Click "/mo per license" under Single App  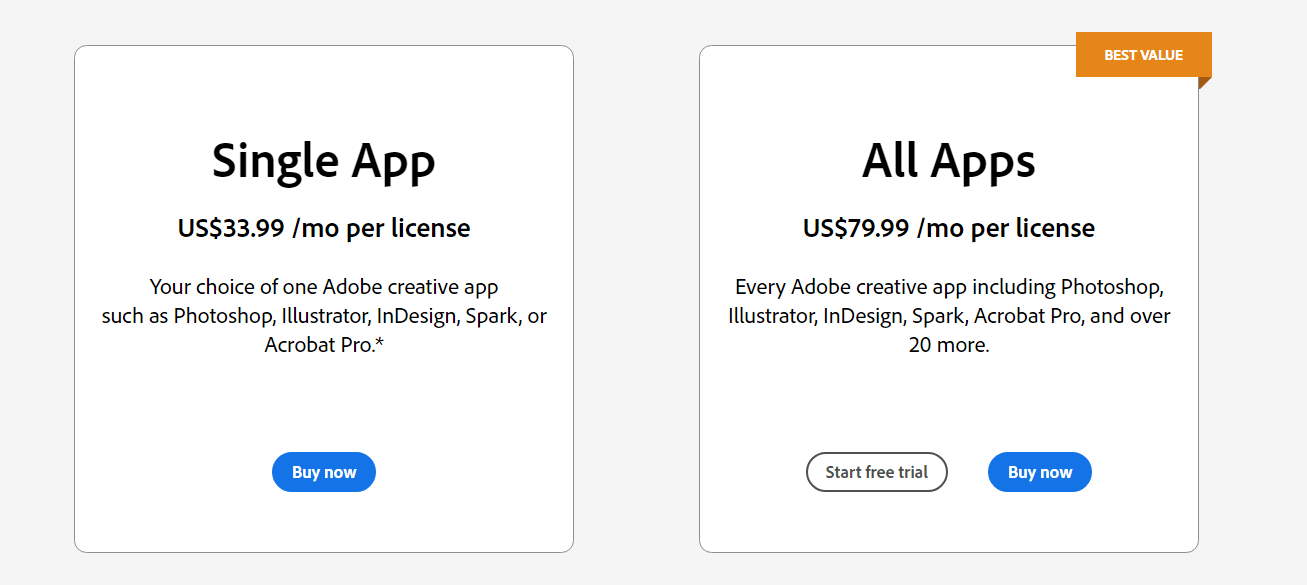point(382,228)
